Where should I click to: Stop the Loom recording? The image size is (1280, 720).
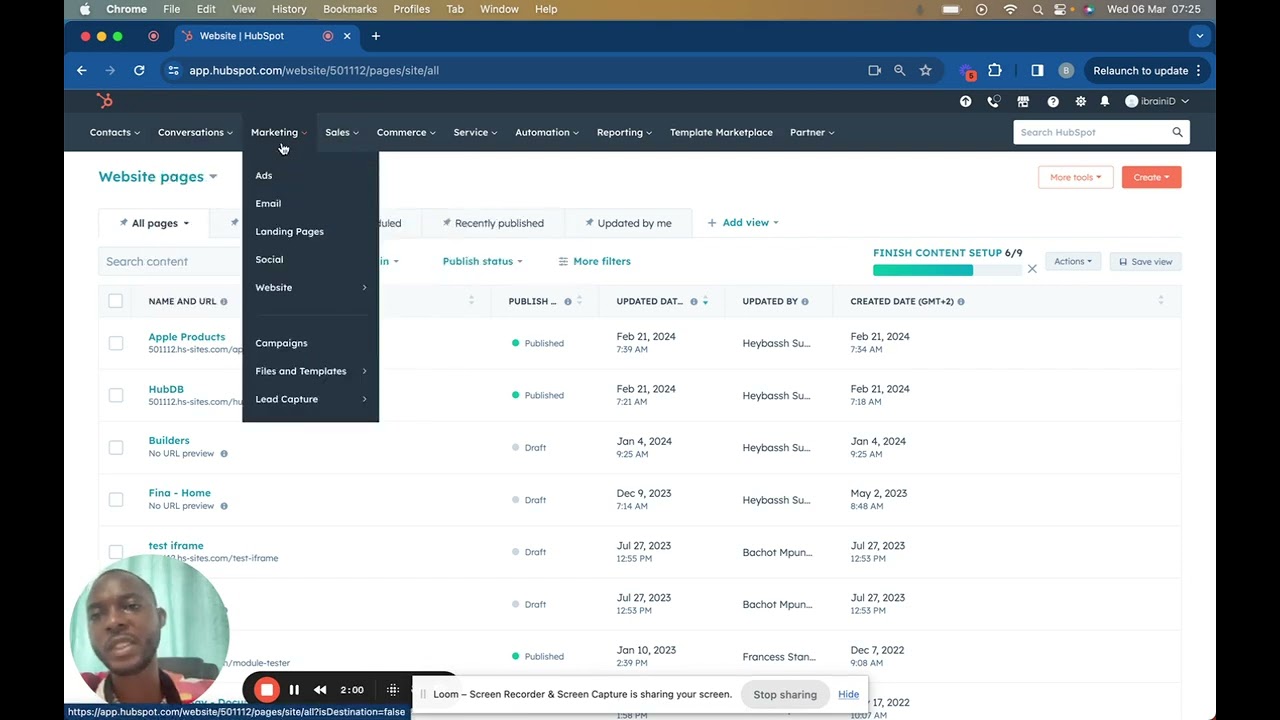coord(267,689)
